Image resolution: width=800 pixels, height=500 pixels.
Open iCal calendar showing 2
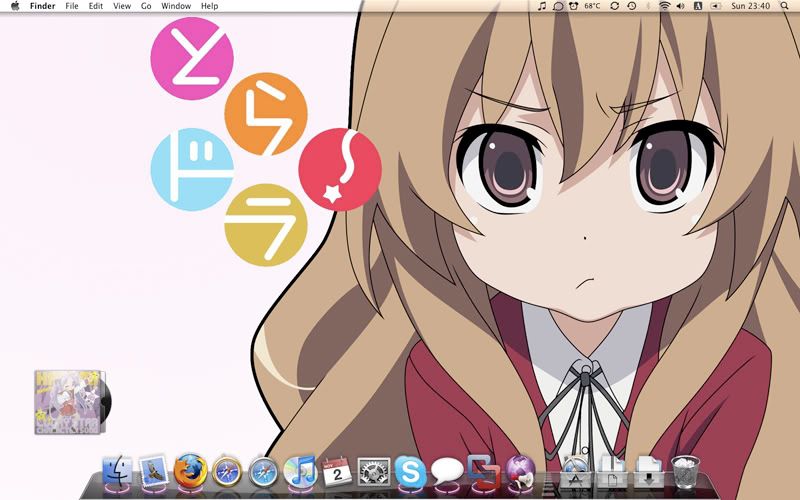click(x=337, y=471)
